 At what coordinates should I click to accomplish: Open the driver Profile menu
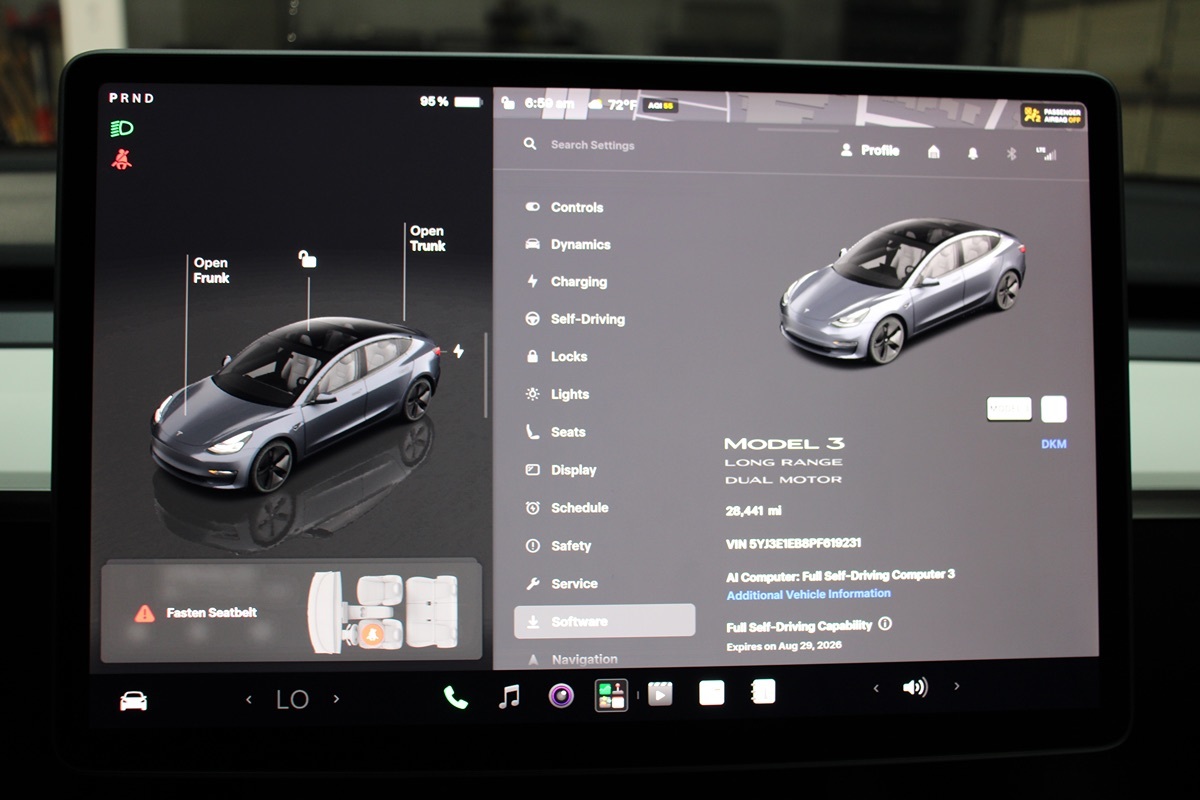[x=869, y=151]
